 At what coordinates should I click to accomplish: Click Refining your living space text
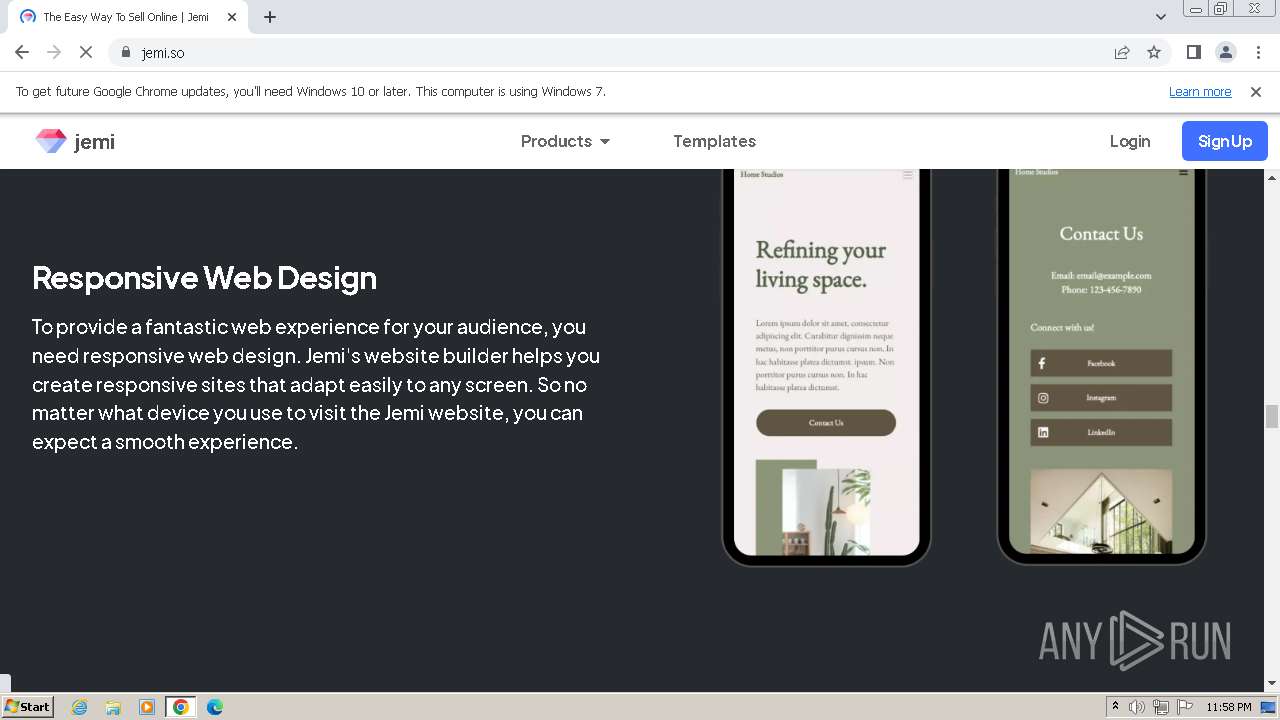point(821,265)
